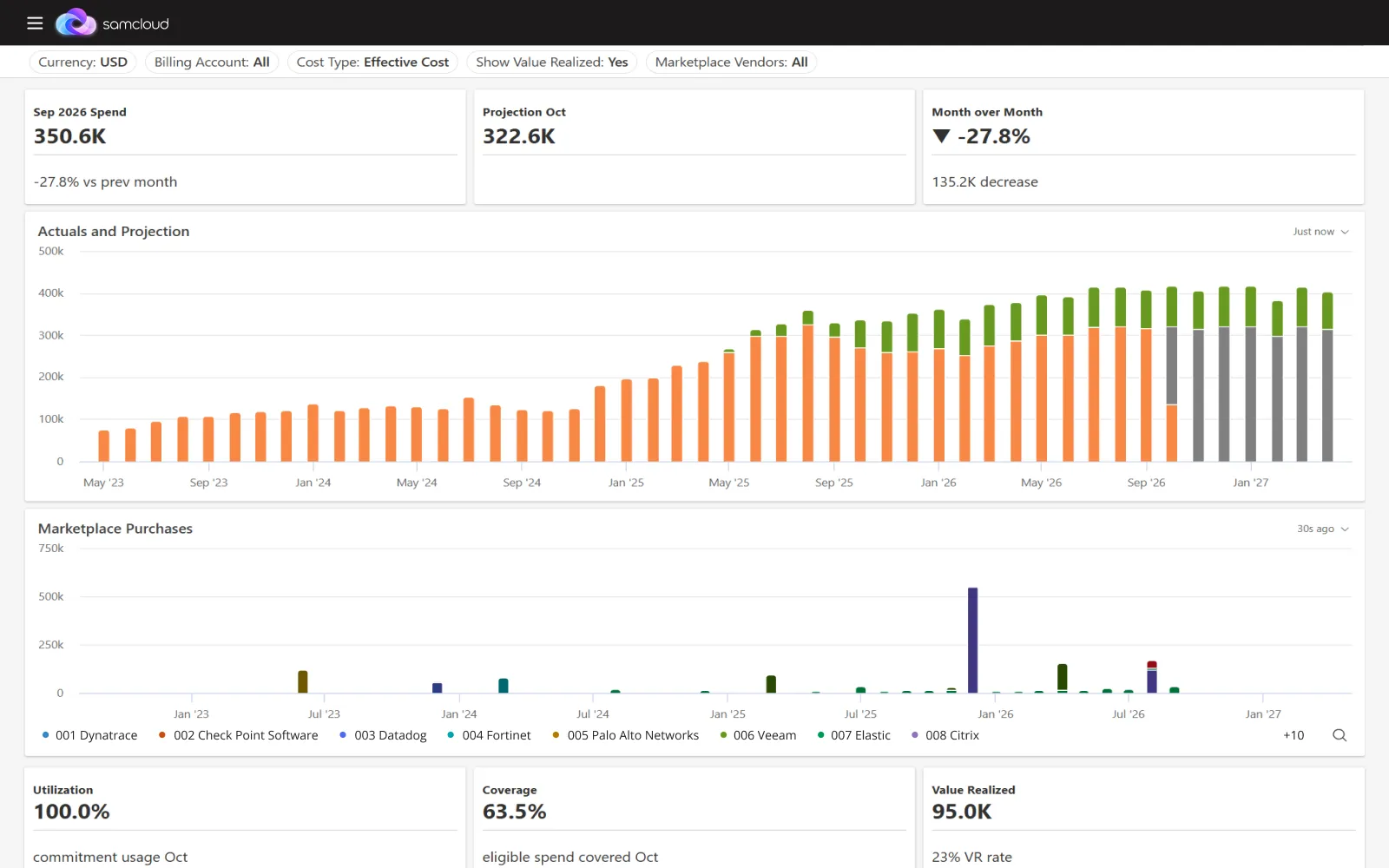The image size is (1389, 868).
Task: Toggle 001 Dynatrace legend series
Action: pyautogui.click(x=89, y=735)
